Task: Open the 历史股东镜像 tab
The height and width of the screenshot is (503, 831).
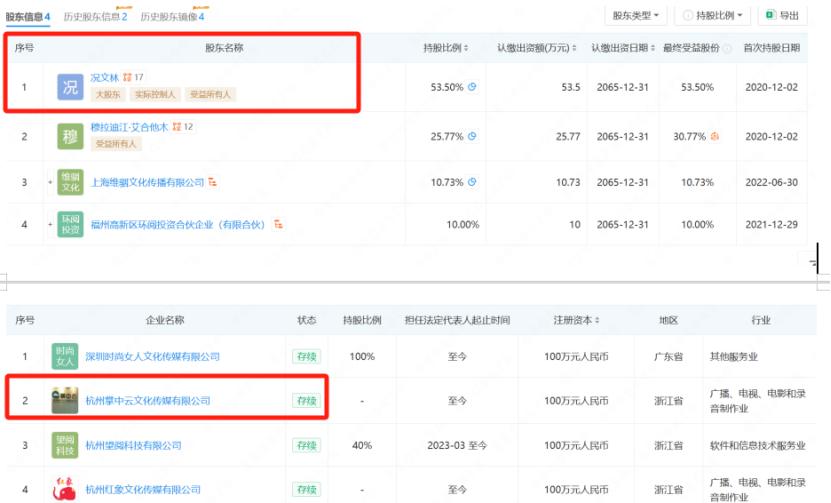Action: [x=172, y=16]
